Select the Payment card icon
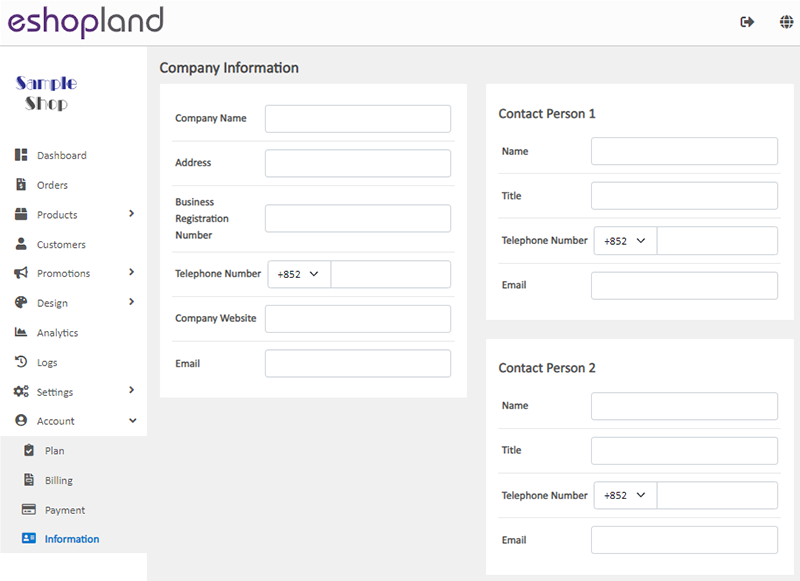Screen dimensions: 800x581 tap(29, 509)
